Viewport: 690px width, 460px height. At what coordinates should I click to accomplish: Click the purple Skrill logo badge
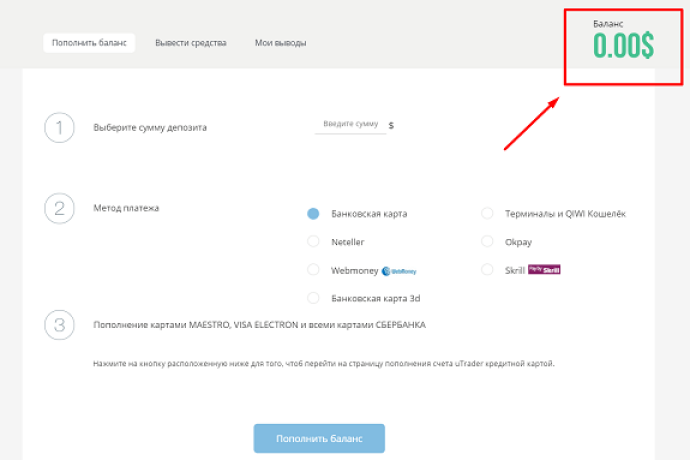tap(544, 269)
